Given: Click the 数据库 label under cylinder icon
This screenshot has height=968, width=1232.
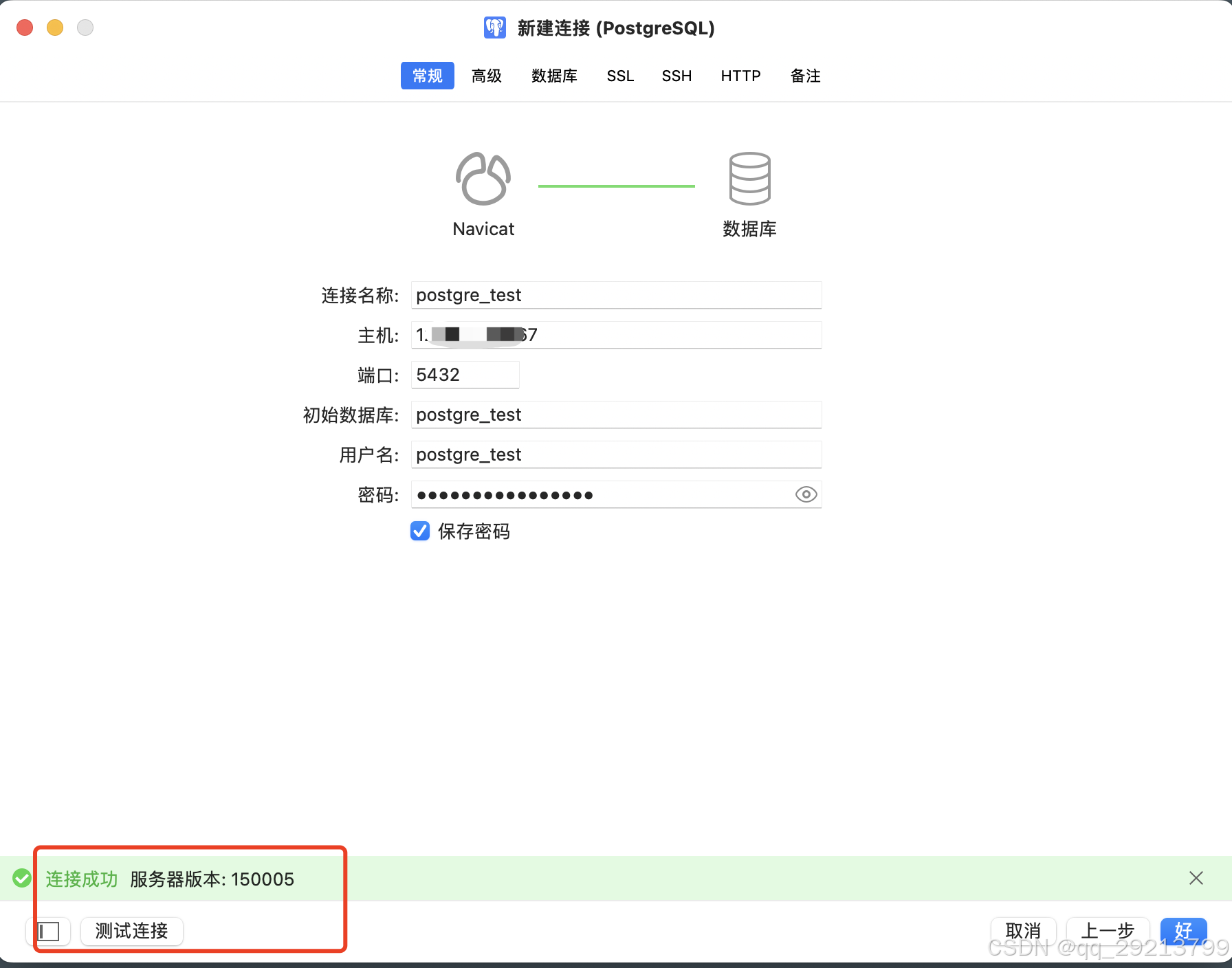Looking at the screenshot, I should point(749,229).
